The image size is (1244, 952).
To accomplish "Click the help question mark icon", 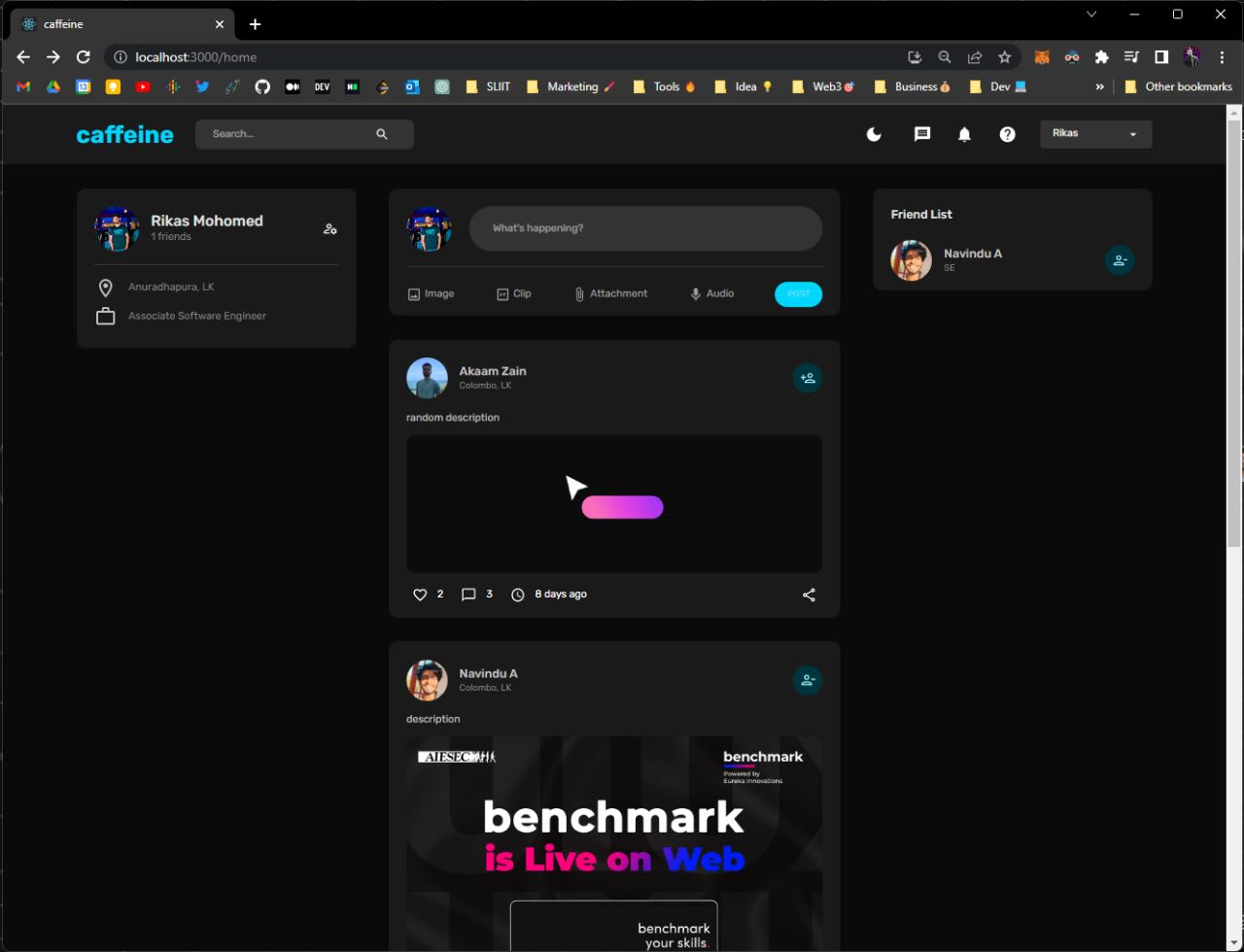I will tap(1007, 134).
